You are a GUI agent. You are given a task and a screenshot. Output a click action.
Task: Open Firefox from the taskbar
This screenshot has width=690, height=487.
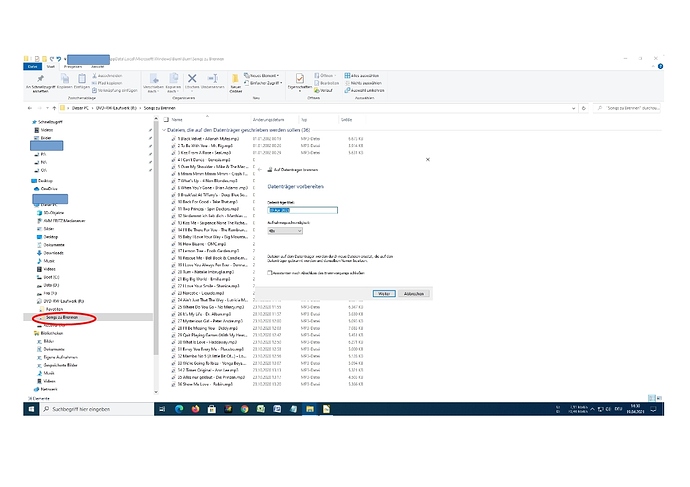[x=195, y=409]
